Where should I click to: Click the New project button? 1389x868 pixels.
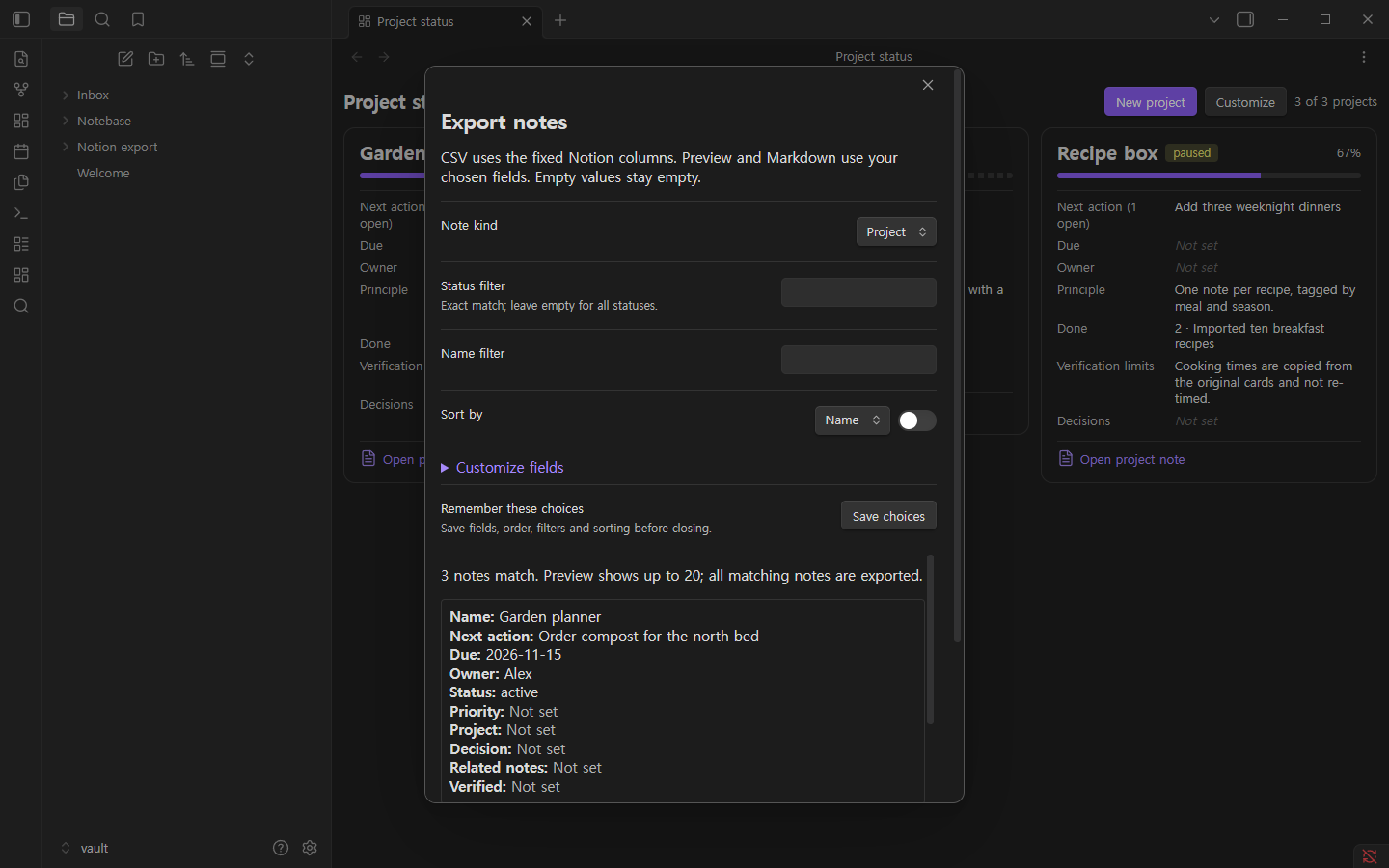(1151, 102)
